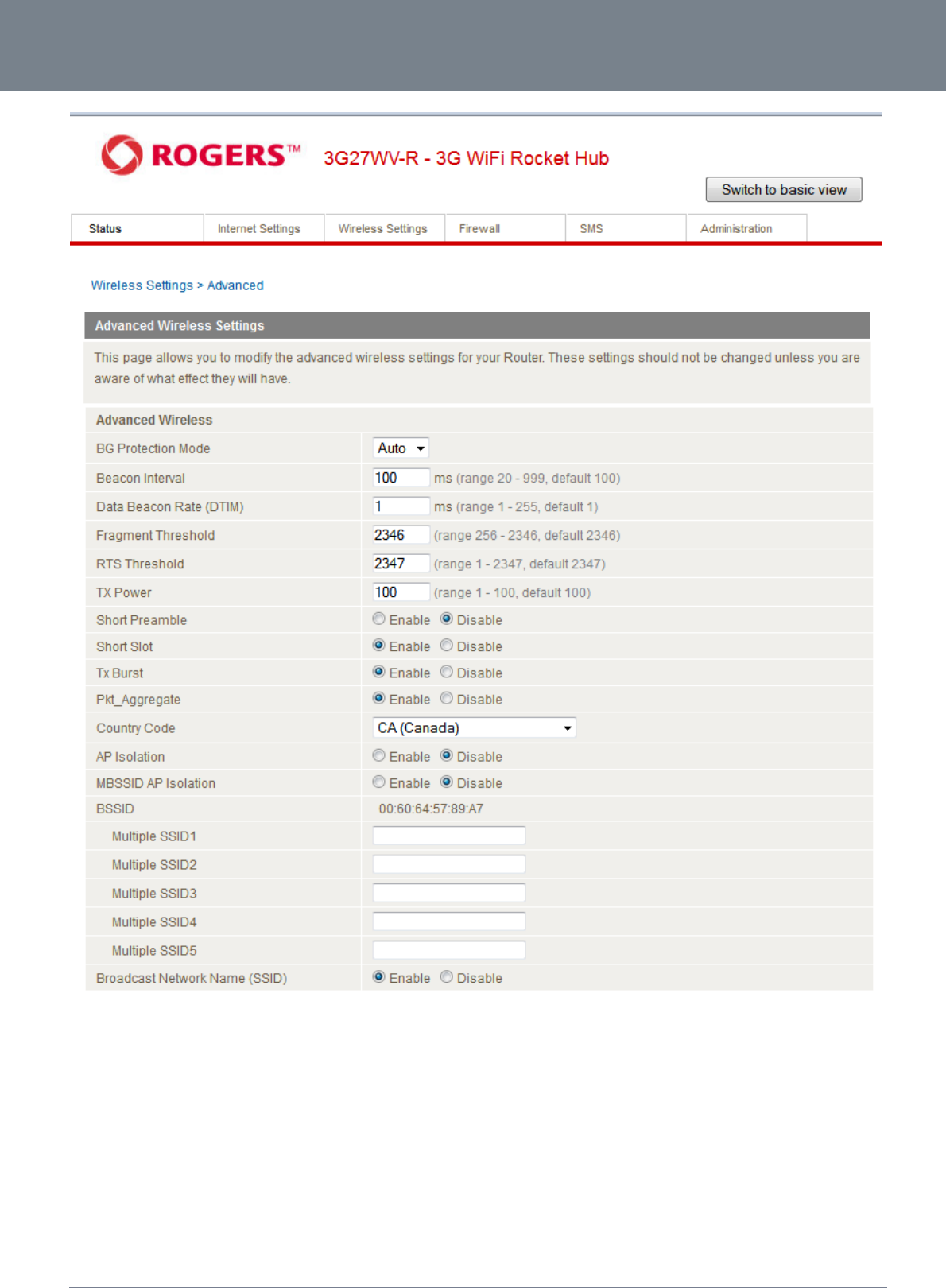Click the Multiple SSID2 input field
The image size is (946, 1288).
(449, 864)
